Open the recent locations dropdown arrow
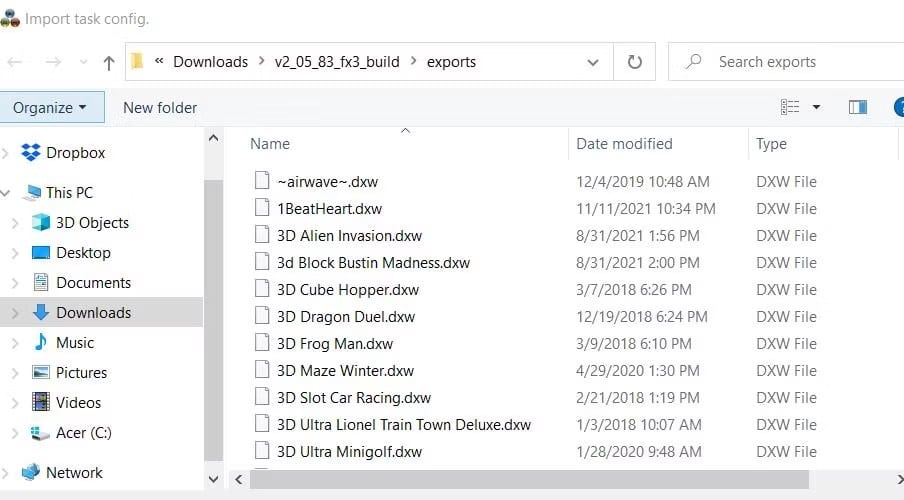Image resolution: width=904 pixels, height=500 pixels. click(83, 62)
